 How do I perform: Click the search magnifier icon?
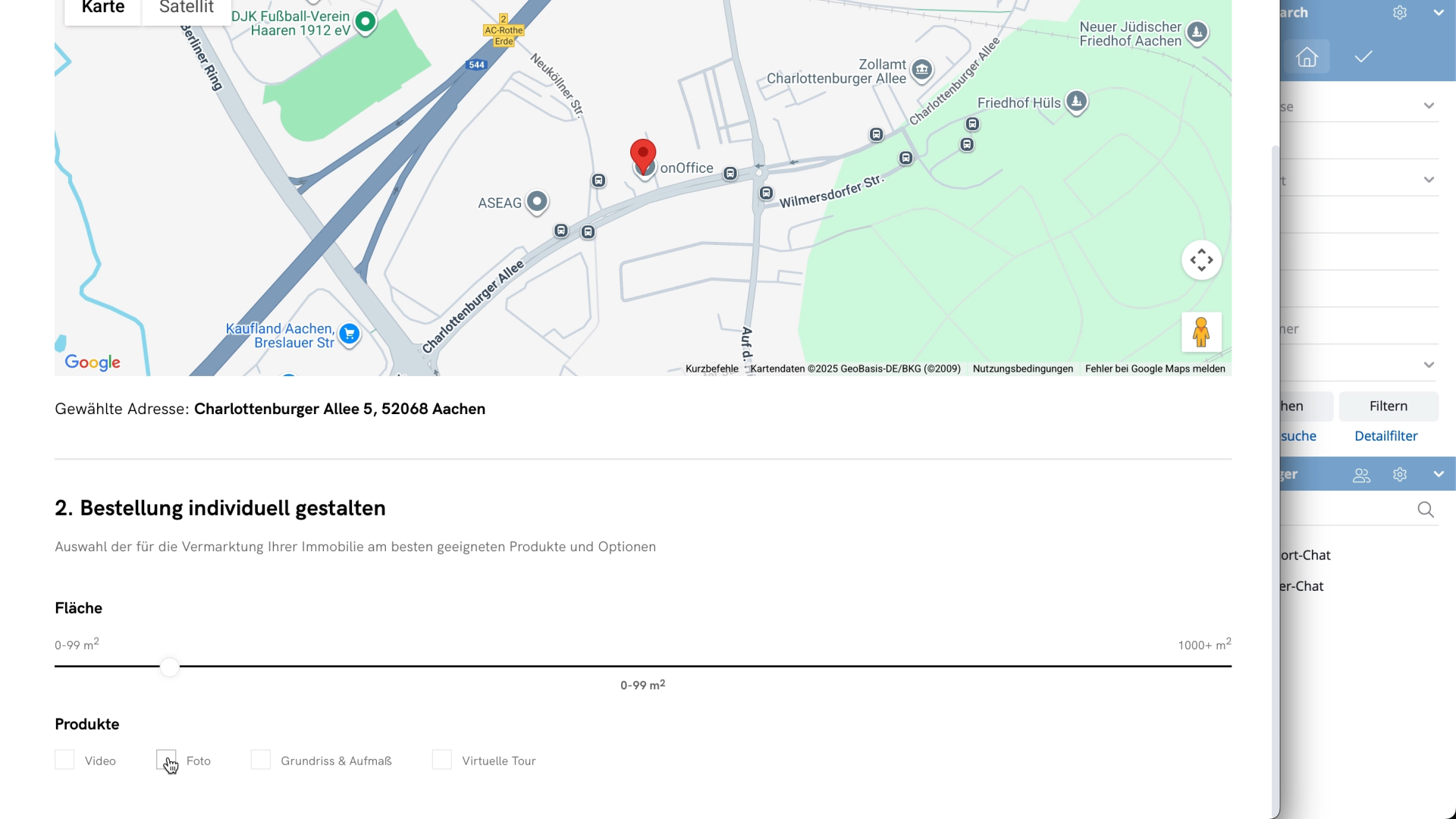click(1426, 510)
